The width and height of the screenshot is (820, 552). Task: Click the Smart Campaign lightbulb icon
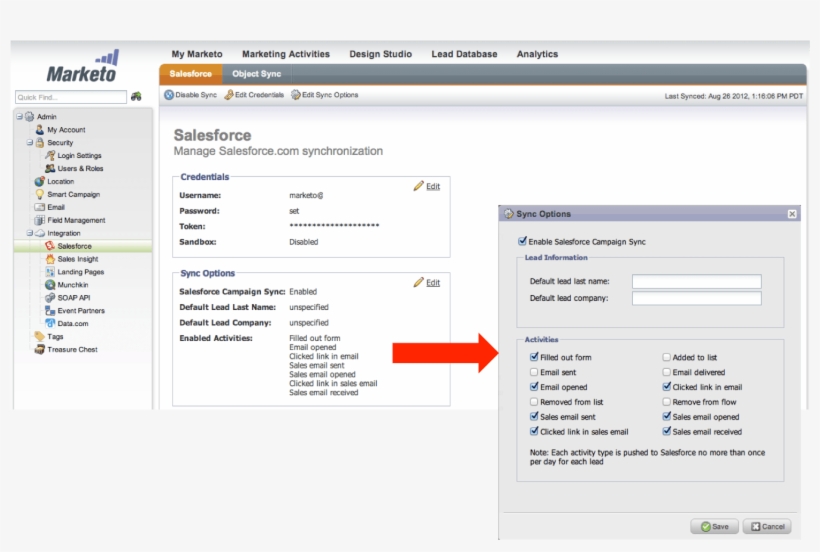[x=40, y=194]
